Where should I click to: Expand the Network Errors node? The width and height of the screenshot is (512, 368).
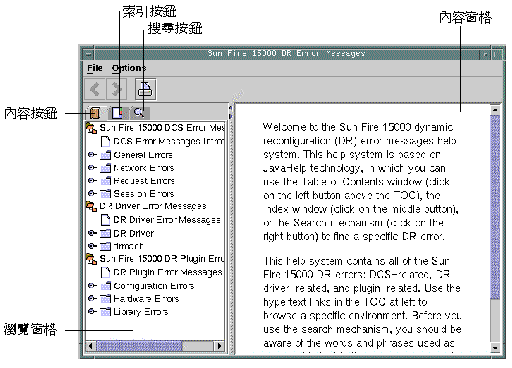pyautogui.click(x=92, y=168)
